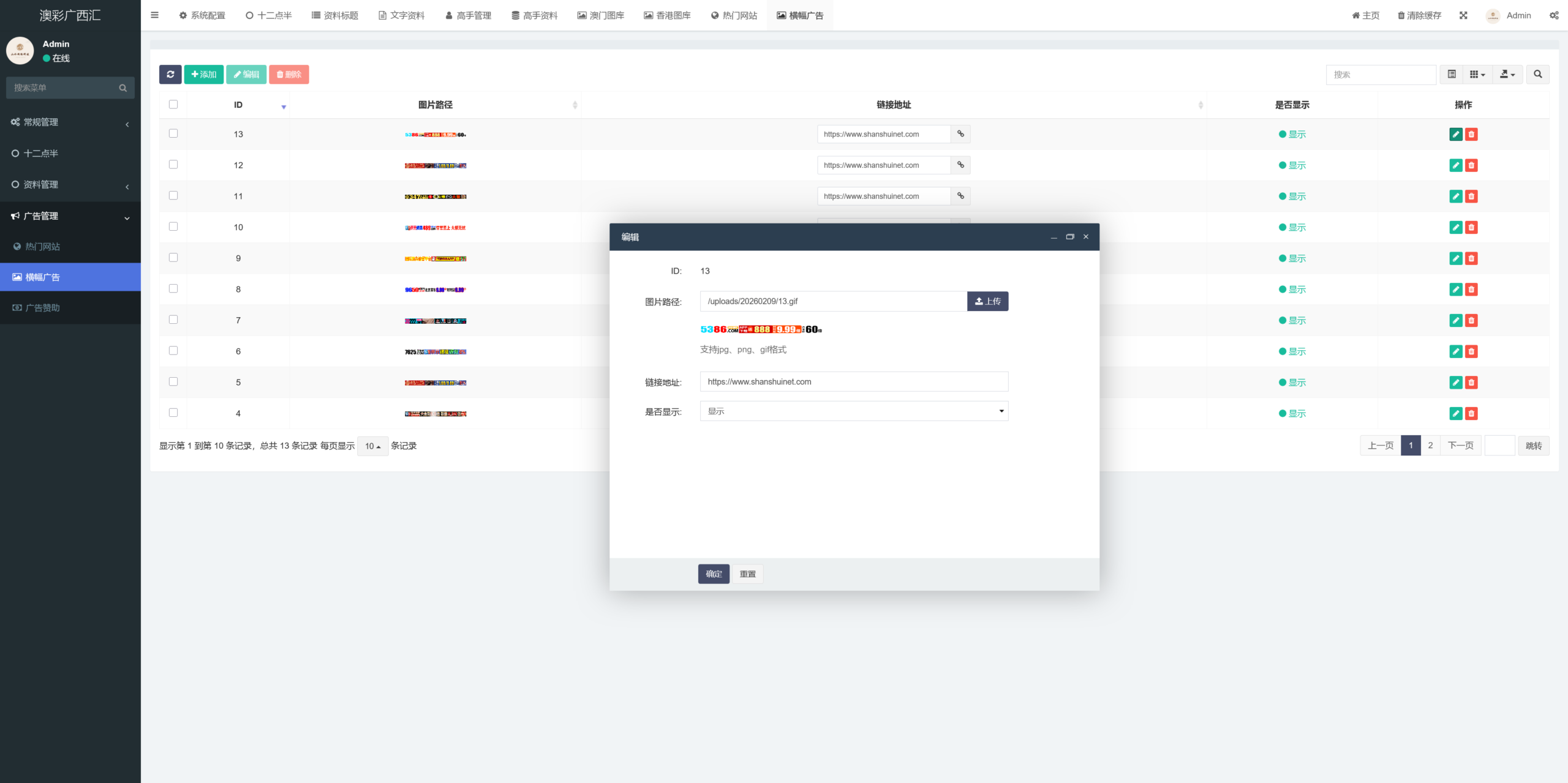Open 广告赞助 in the sidebar menu
The height and width of the screenshot is (783, 1568).
click(42, 308)
